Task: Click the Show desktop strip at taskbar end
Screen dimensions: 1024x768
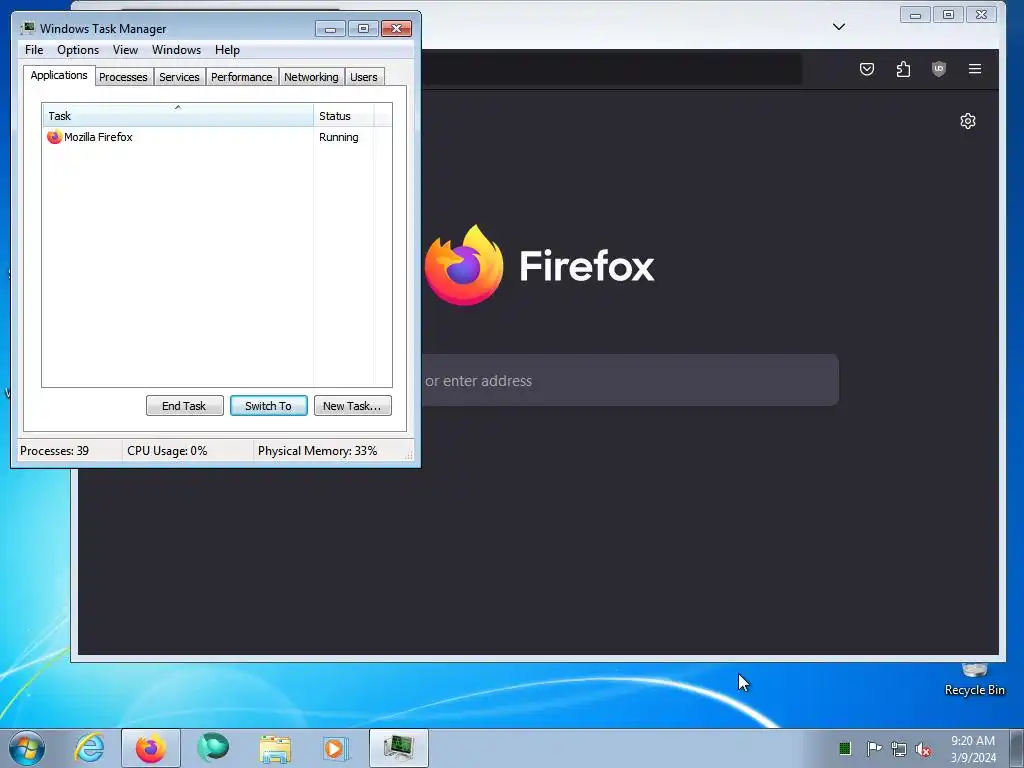Action: point(1016,748)
